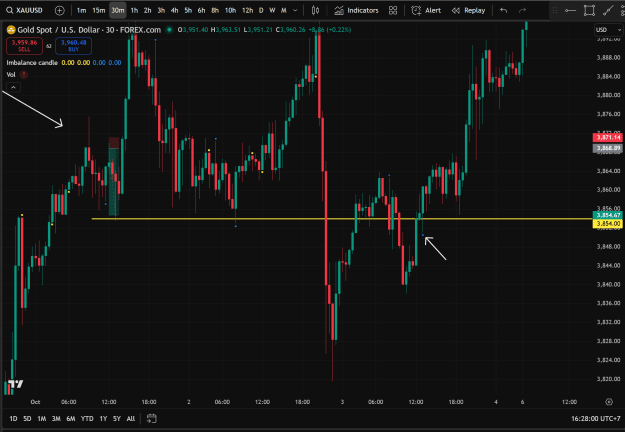
Task: Collapse the indicator legend chevron
Action: click(x=13, y=87)
